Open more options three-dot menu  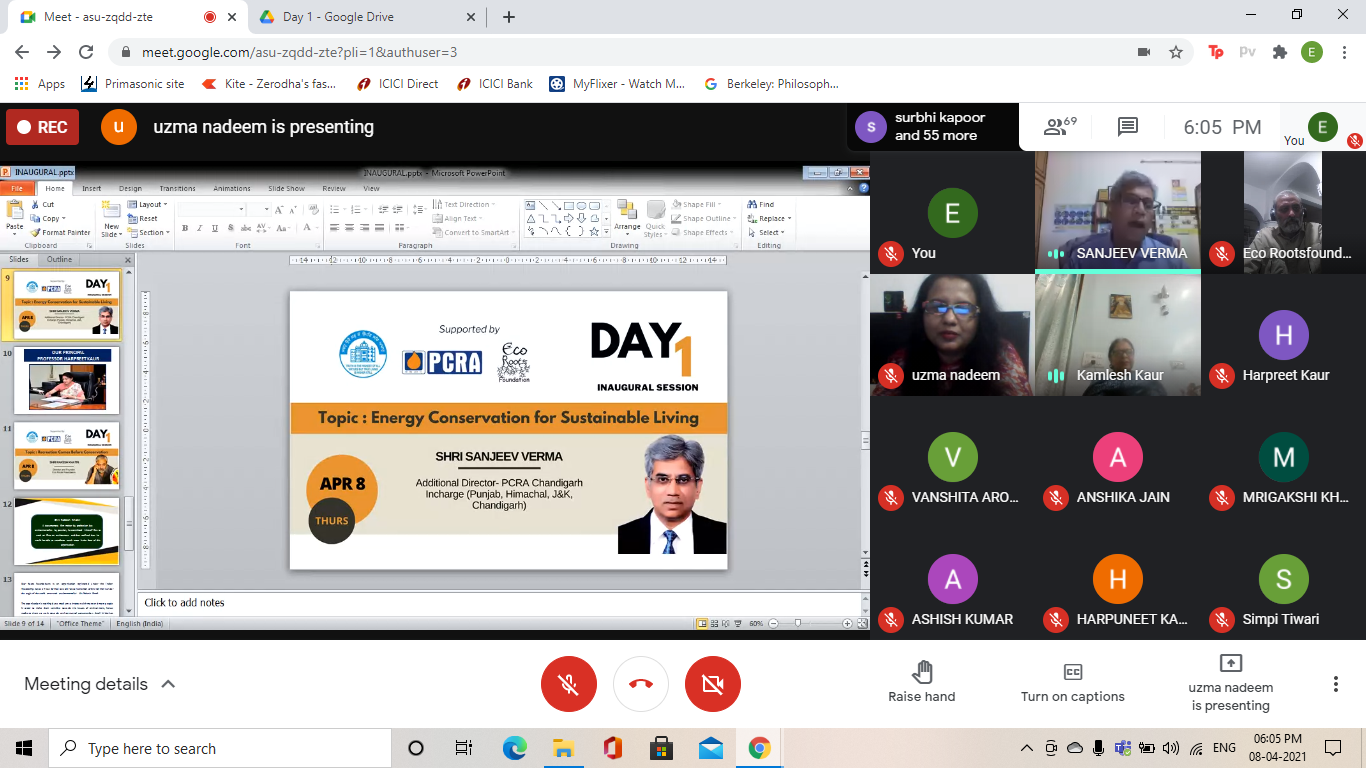1335,684
